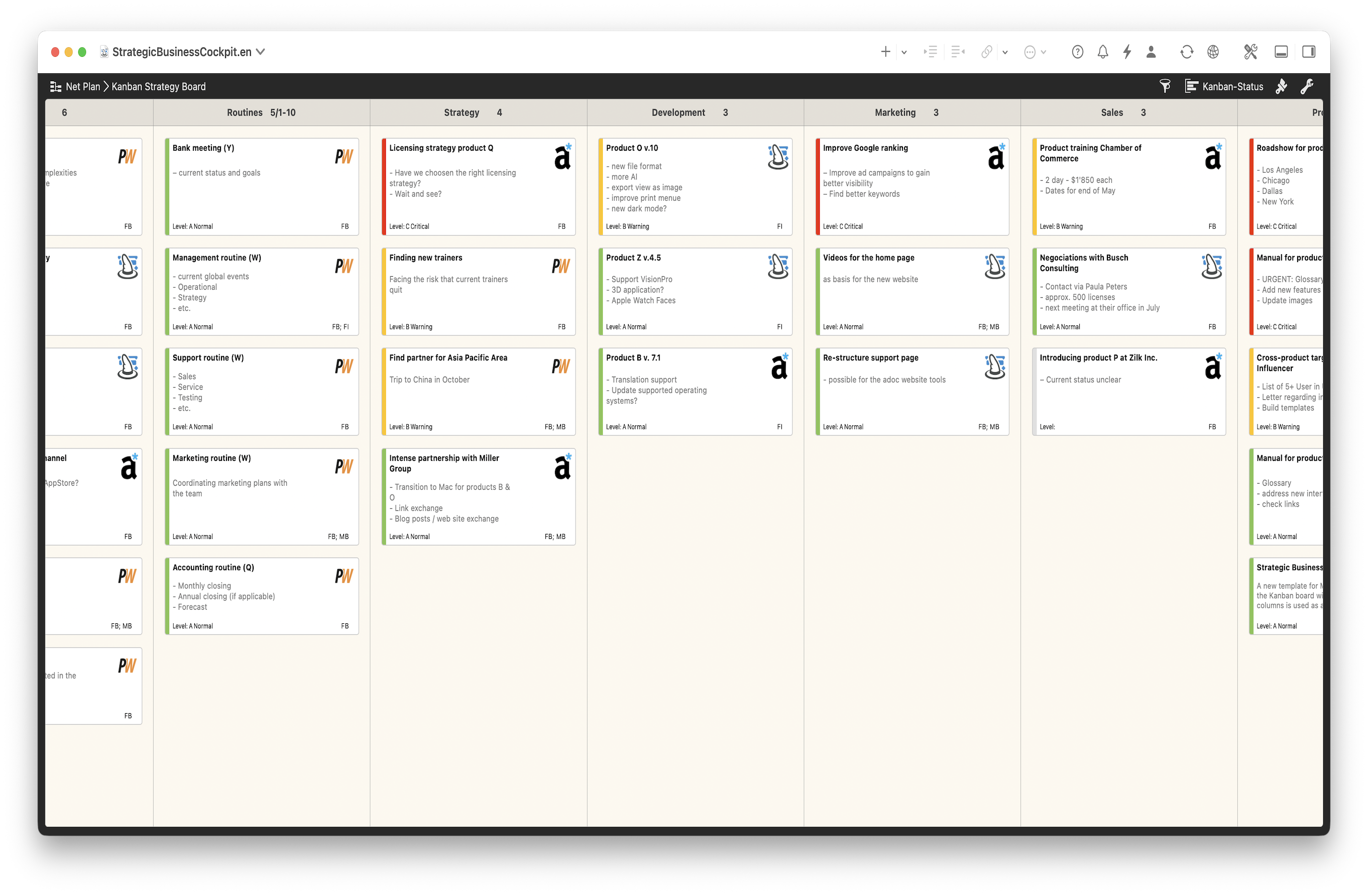This screenshot has width=1368, height=896.
Task: Select the Strategy column header
Action: pos(461,113)
